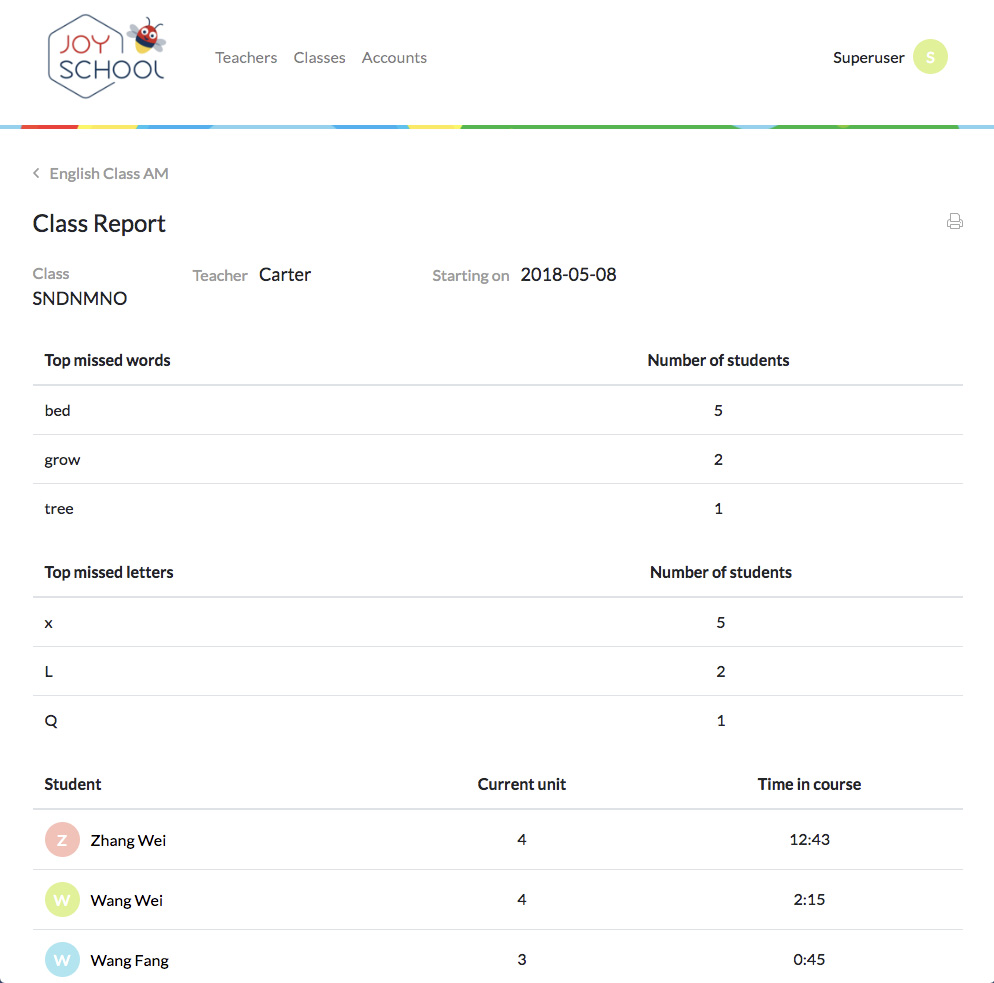Screen dimensions: 994x983
Task: Open Zhang Wei's student name link
Action: pyautogui.click(x=128, y=840)
